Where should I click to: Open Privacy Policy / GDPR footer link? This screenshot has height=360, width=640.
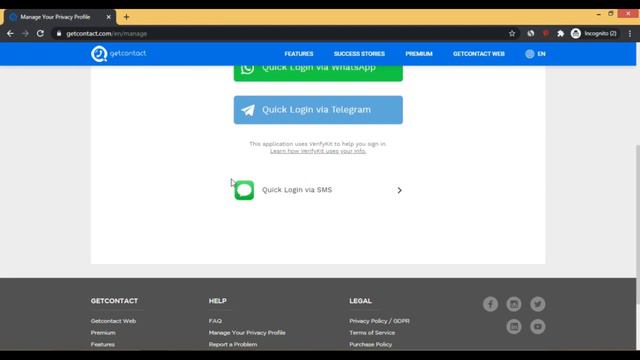pos(379,321)
